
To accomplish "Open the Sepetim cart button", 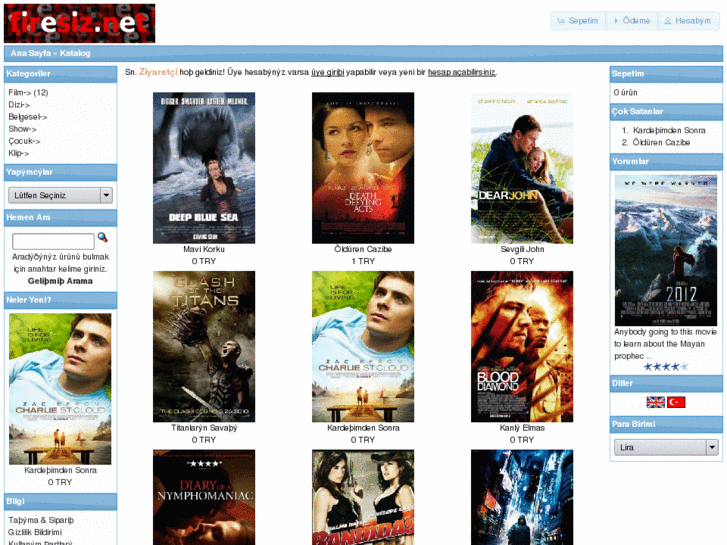I will pos(578,21).
